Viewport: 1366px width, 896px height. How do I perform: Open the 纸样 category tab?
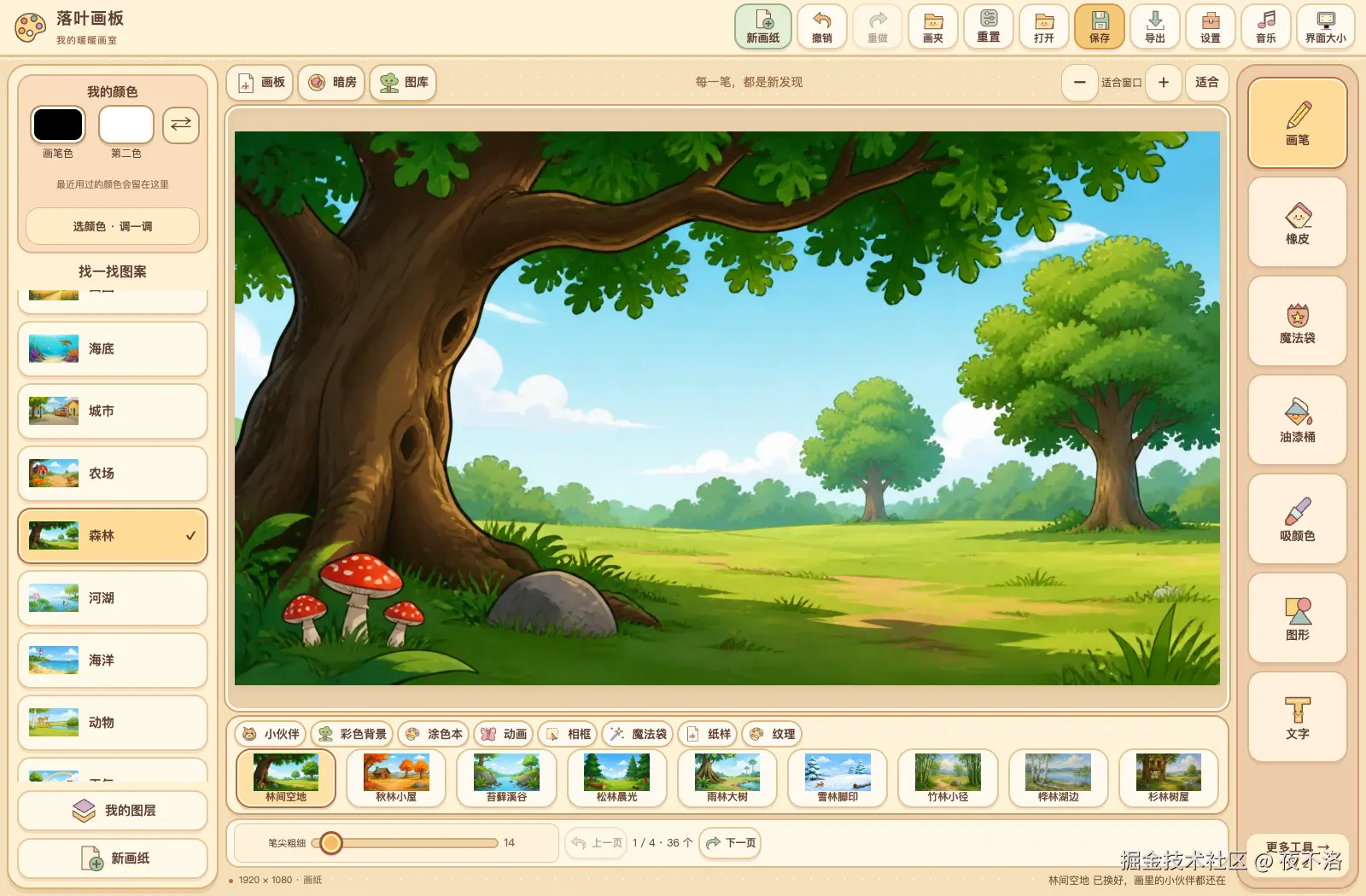[x=709, y=734]
